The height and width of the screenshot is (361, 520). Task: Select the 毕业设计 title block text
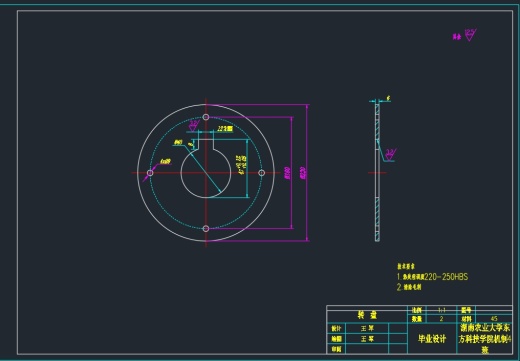[432, 339]
